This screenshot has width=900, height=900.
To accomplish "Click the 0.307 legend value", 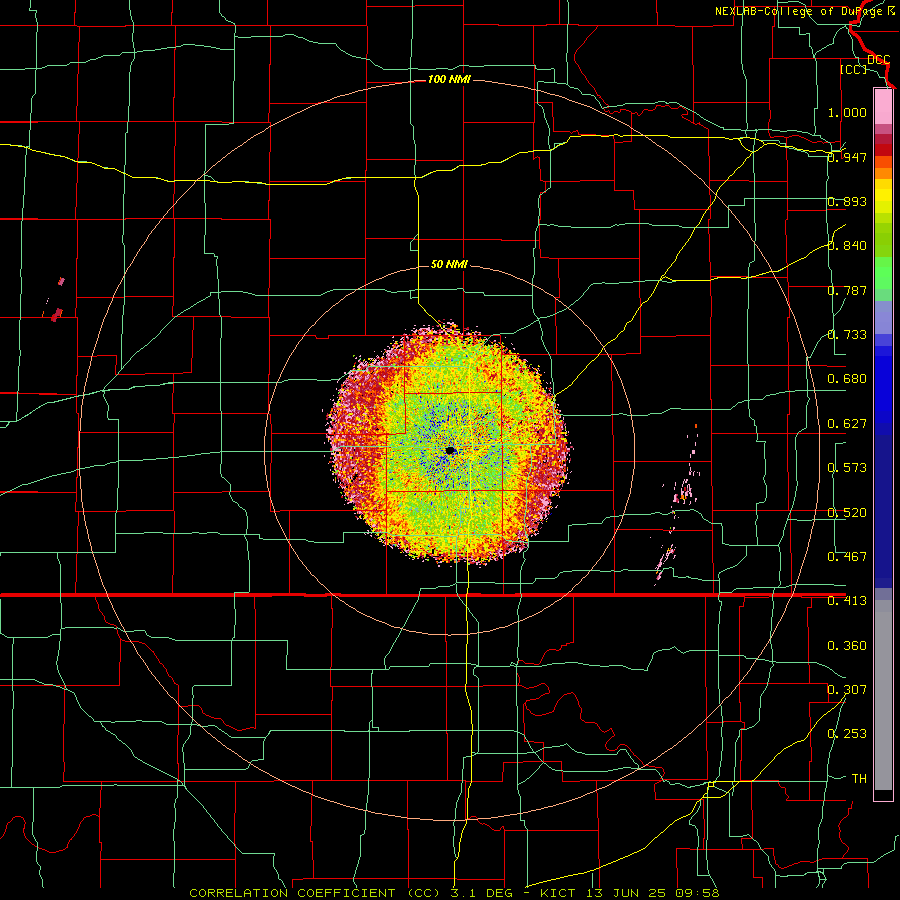I will tap(847, 690).
